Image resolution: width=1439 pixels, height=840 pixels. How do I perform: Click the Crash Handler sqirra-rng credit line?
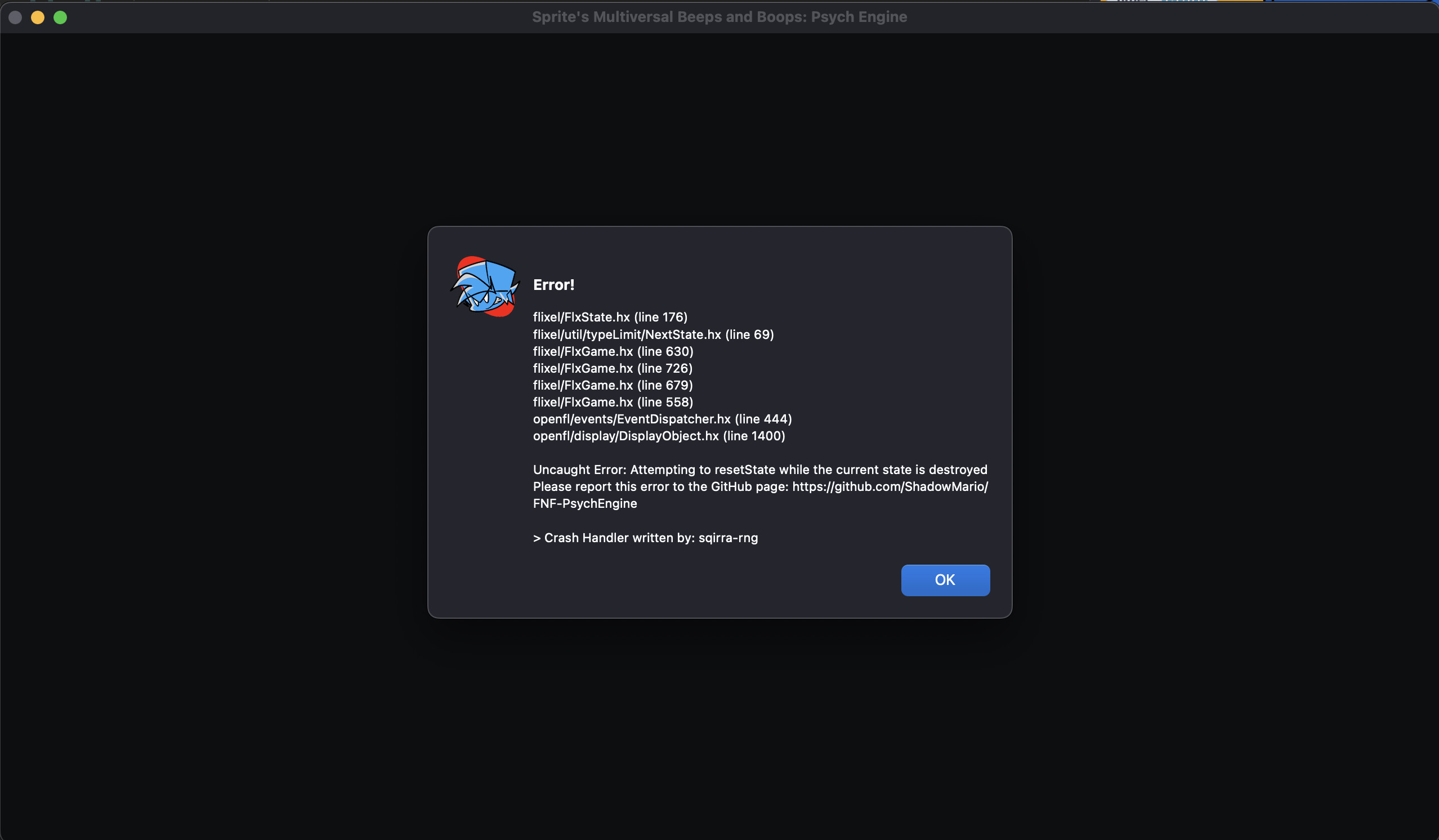coord(645,537)
